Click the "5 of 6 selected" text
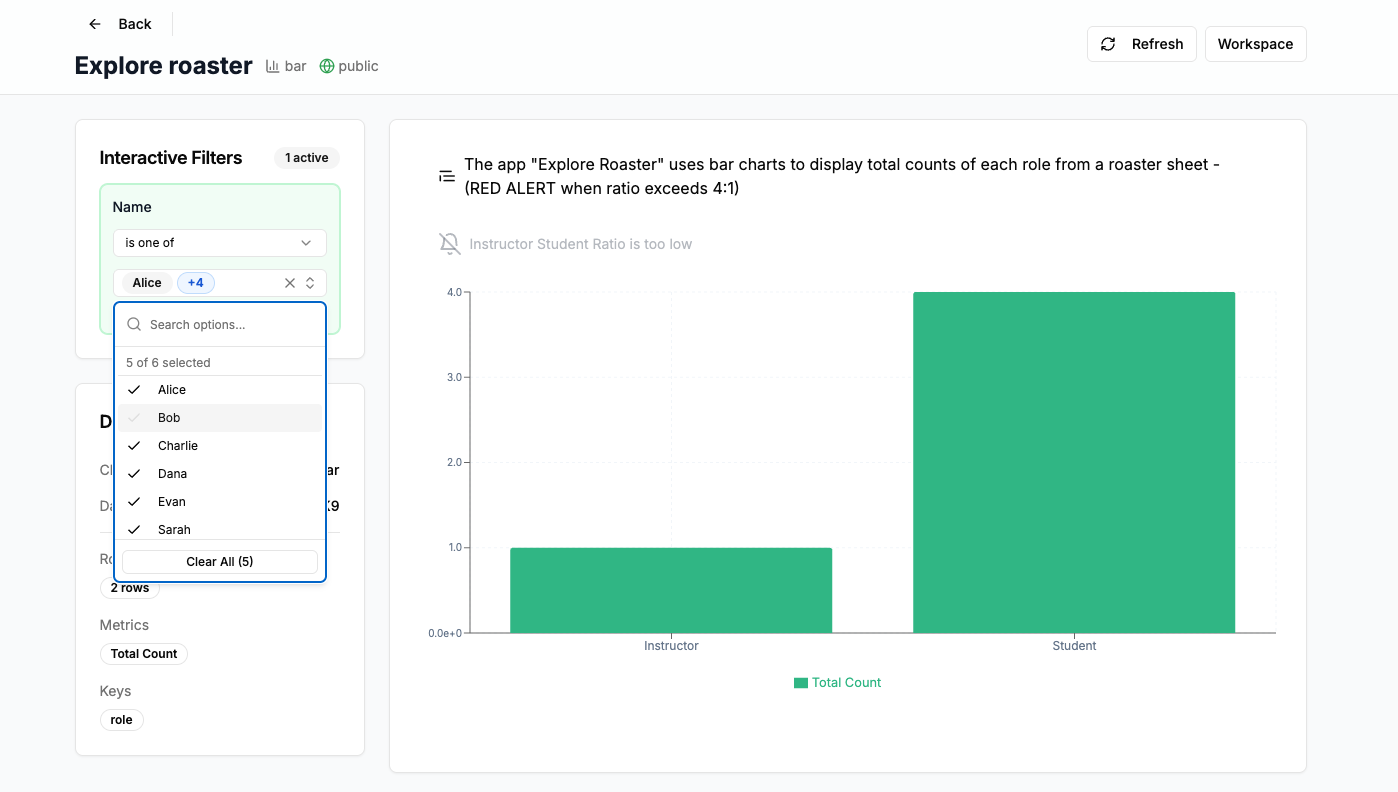The image size is (1398, 792). (168, 363)
